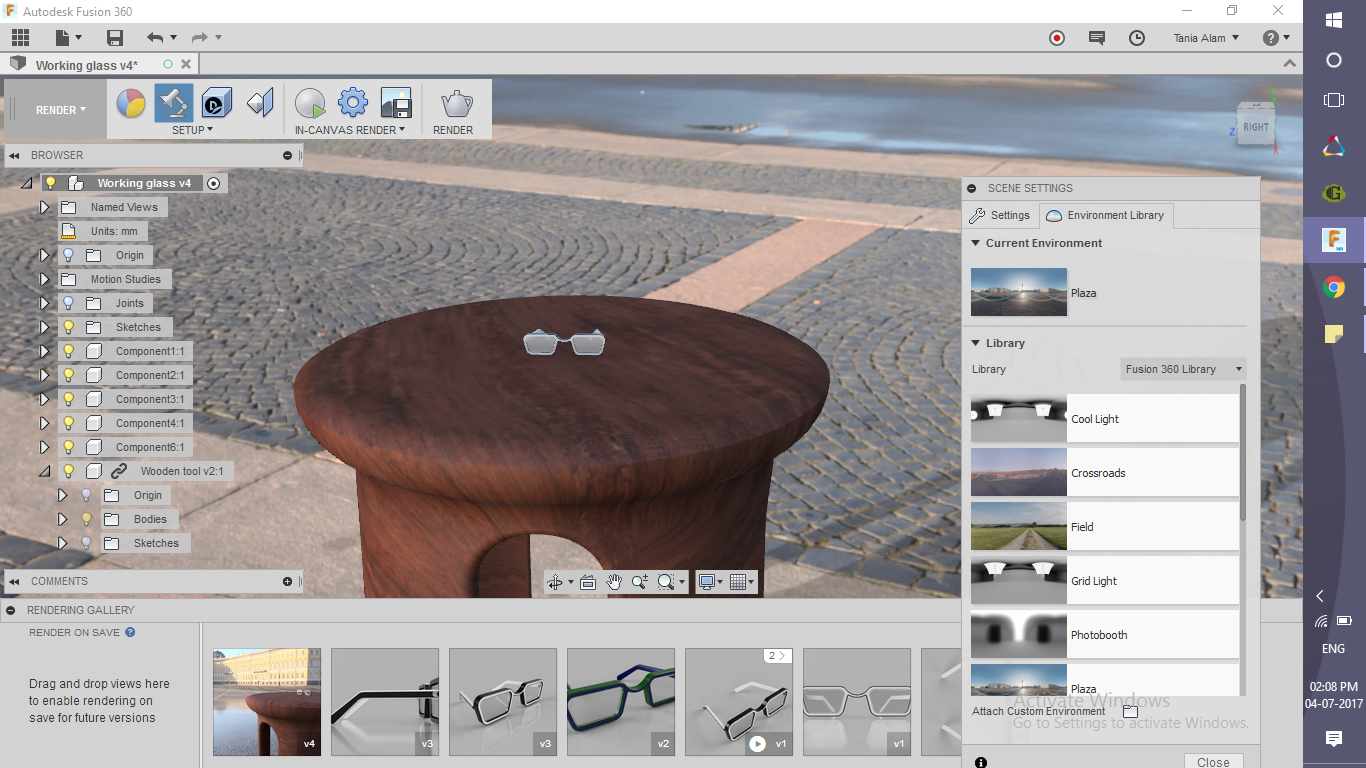1366x768 pixels.
Task: Select the Look At tool
Action: pyautogui.click(x=588, y=581)
